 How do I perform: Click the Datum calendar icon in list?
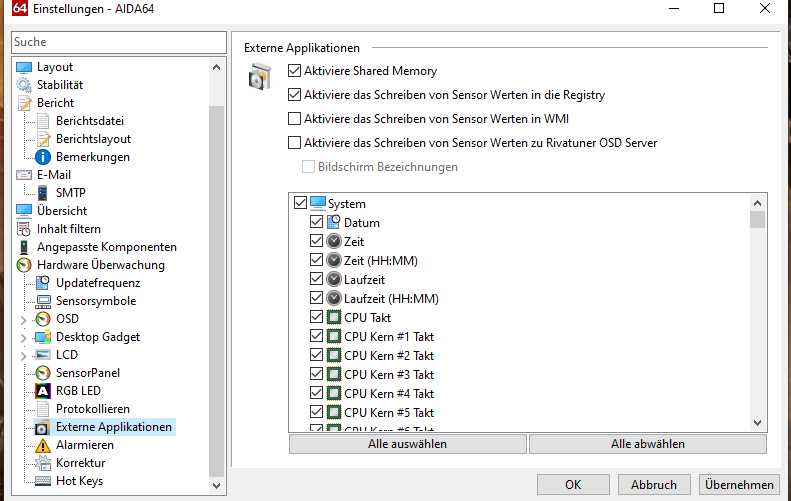pyautogui.click(x=333, y=221)
